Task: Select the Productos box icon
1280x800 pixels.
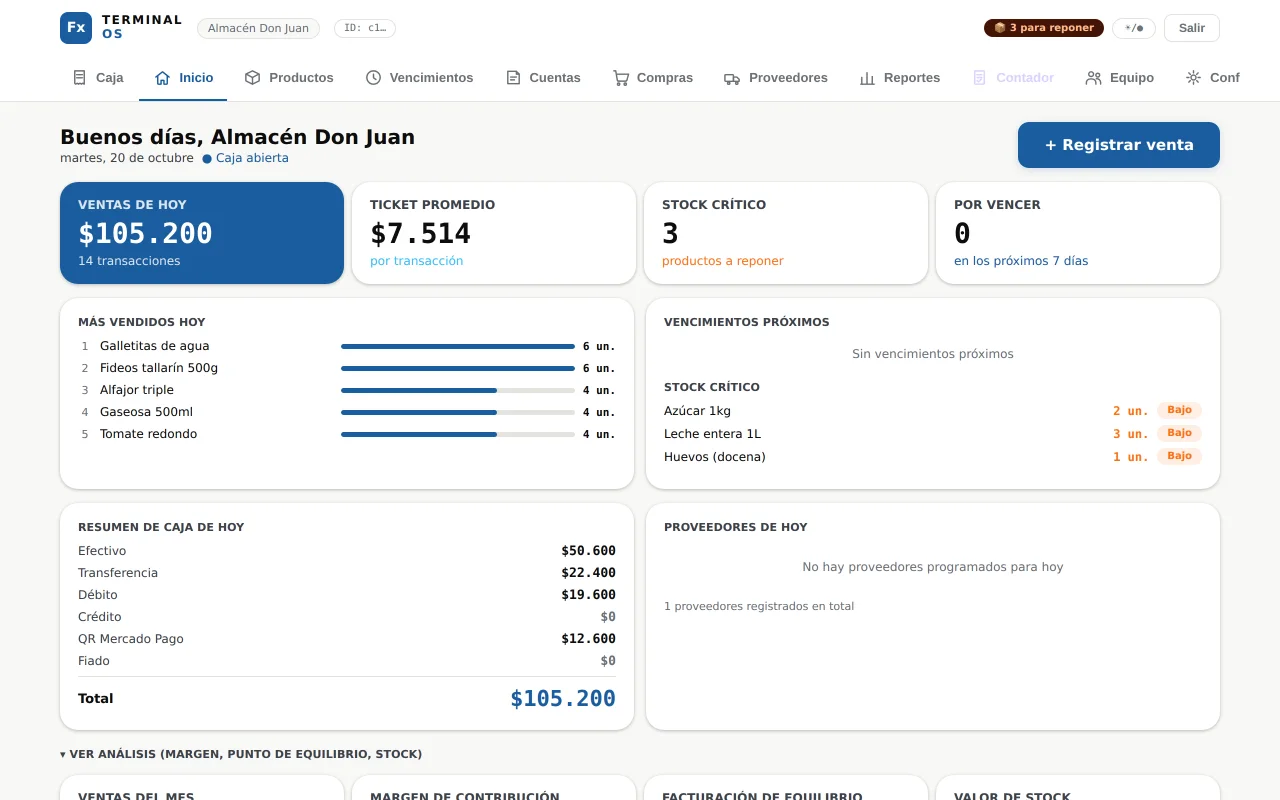Action: [253, 77]
